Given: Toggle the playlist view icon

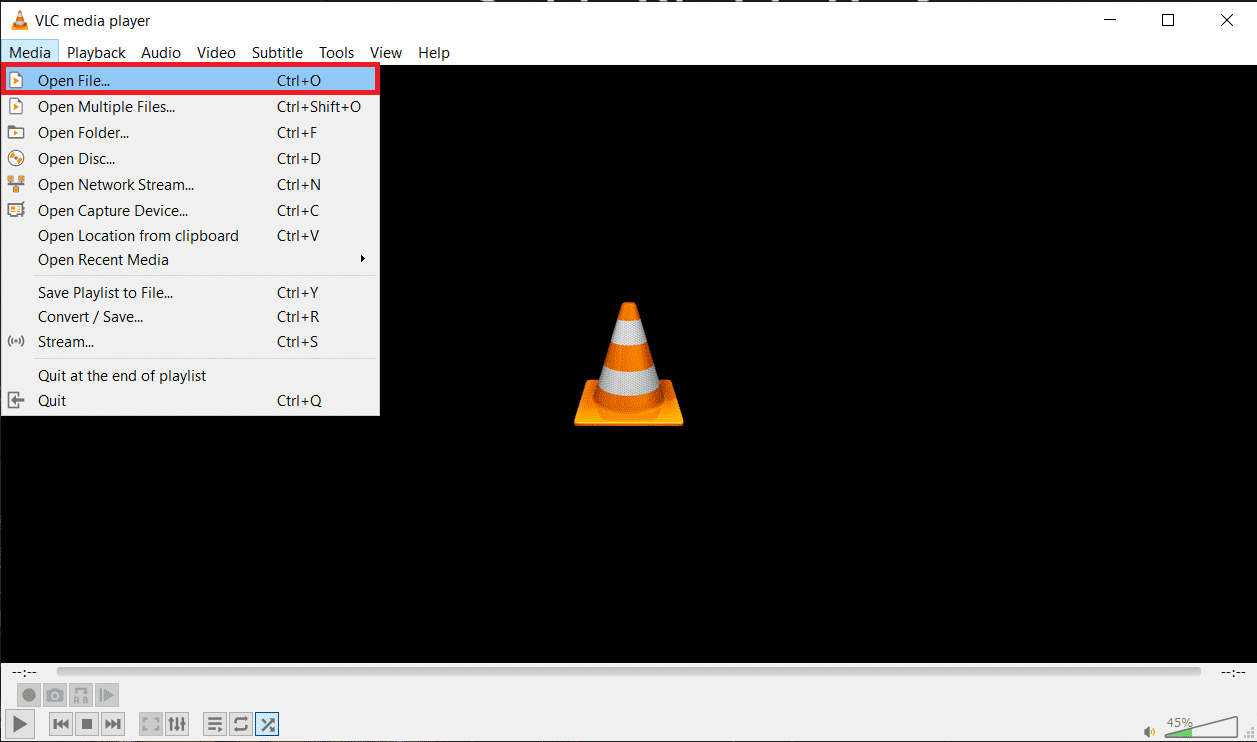Looking at the screenshot, I should point(214,723).
